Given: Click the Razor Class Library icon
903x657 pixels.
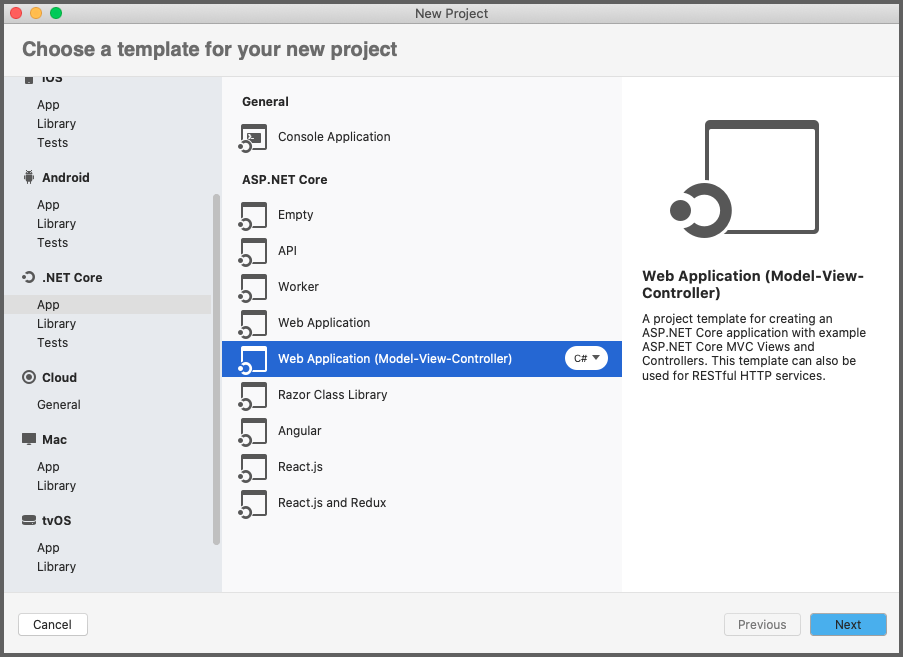Looking at the screenshot, I should (x=253, y=396).
